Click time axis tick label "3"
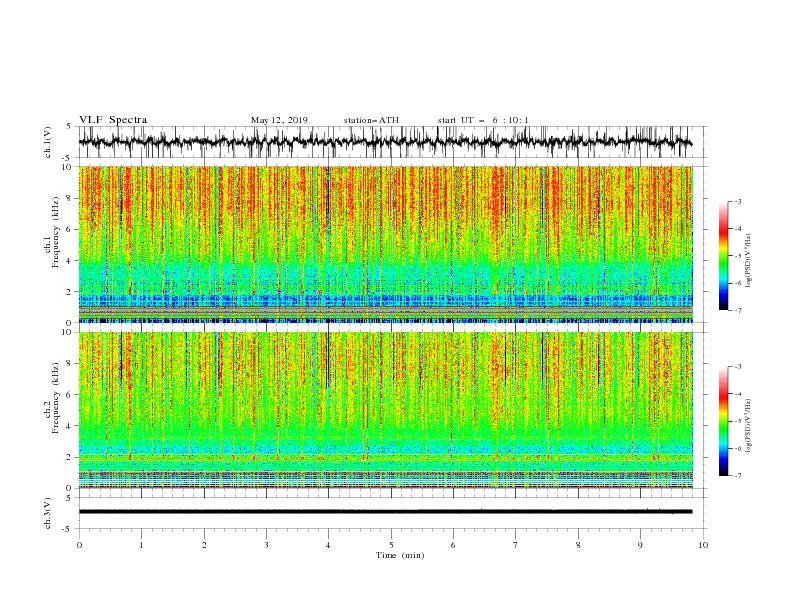 pos(266,545)
